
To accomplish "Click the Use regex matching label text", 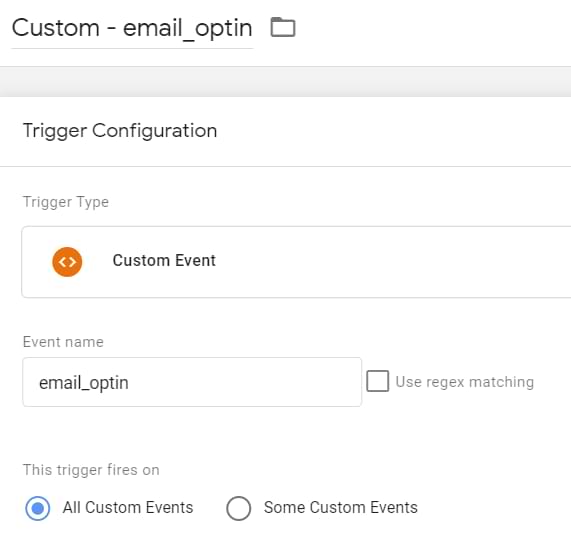I will tap(465, 382).
